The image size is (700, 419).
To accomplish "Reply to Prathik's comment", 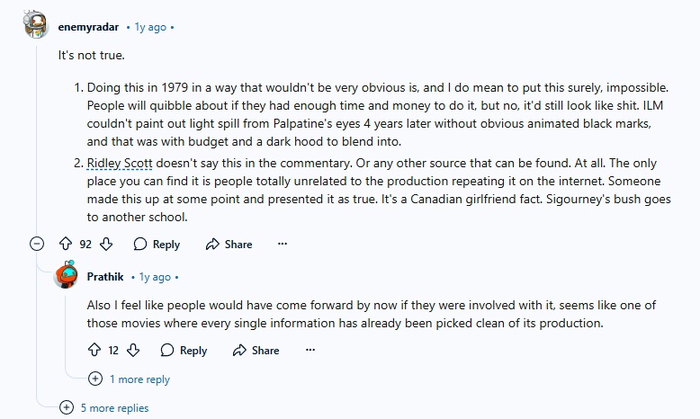I will tap(183, 350).
